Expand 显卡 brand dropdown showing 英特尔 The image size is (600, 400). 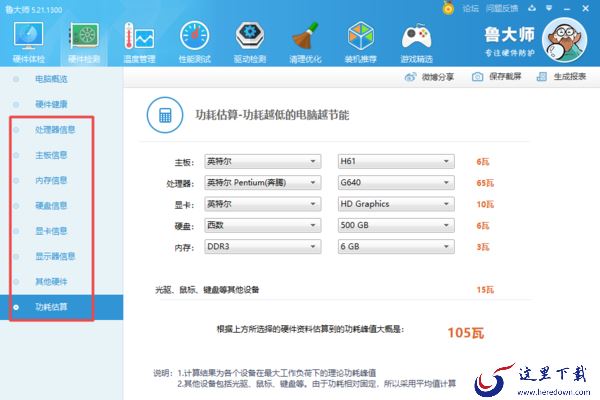[x=262, y=204]
